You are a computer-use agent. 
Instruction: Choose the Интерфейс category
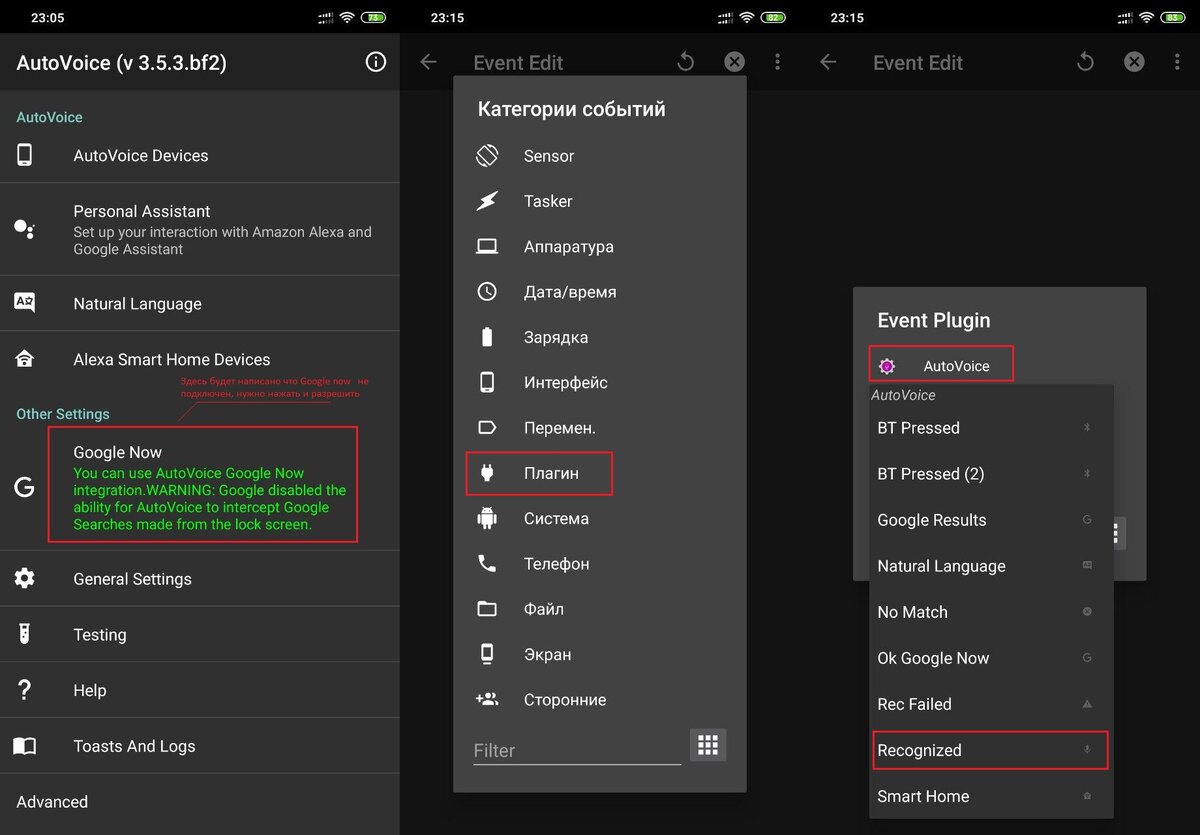pyautogui.click(x=600, y=382)
